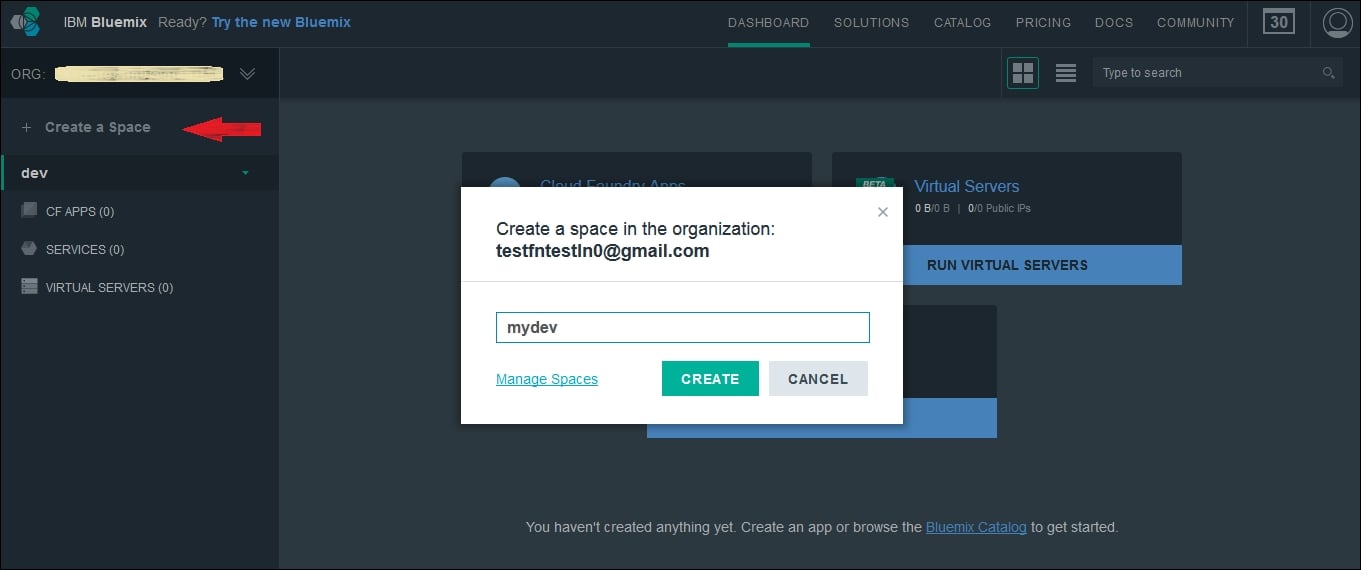The image size is (1361, 570).
Task: Open the DOCS menu
Action: (1114, 22)
